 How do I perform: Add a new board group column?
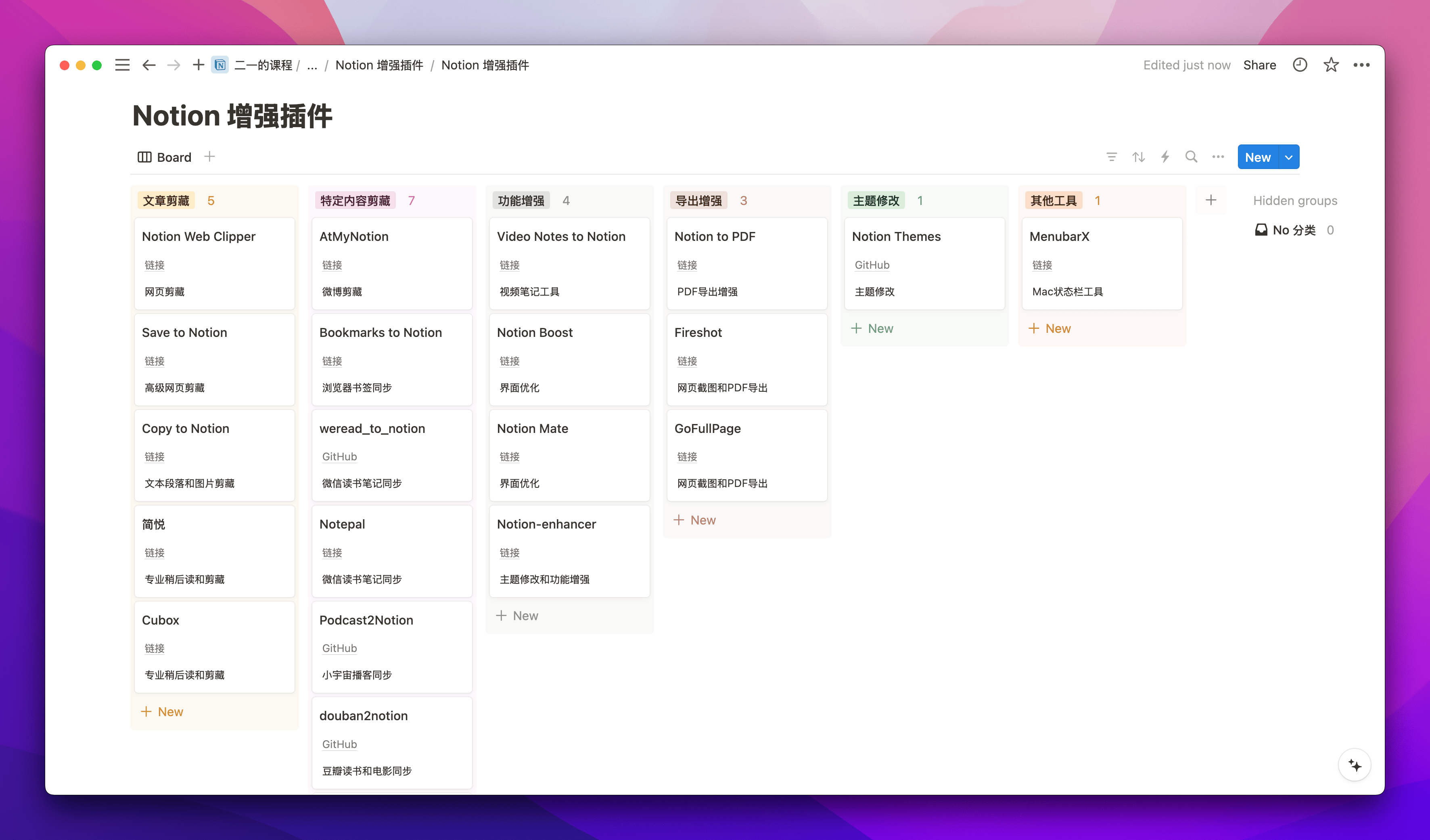coord(1210,201)
